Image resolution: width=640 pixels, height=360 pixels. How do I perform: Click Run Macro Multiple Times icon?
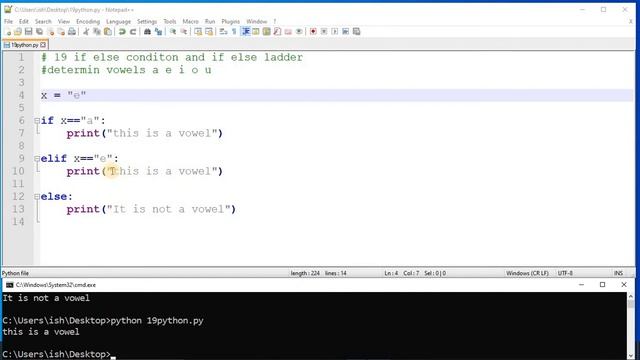[346, 32]
